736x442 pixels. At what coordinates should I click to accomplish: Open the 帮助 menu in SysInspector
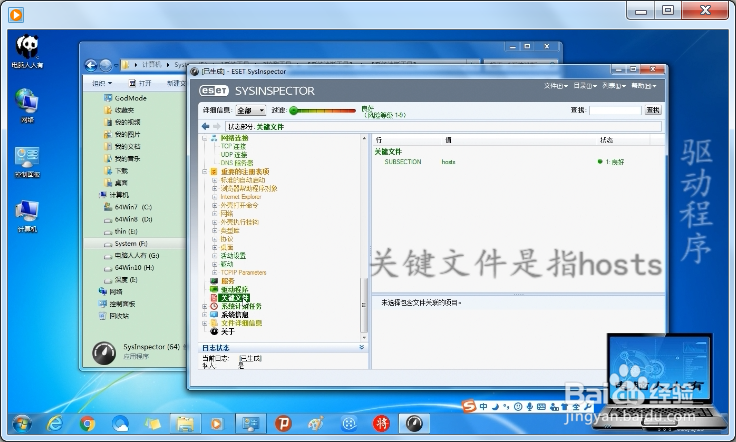[x=643, y=86]
